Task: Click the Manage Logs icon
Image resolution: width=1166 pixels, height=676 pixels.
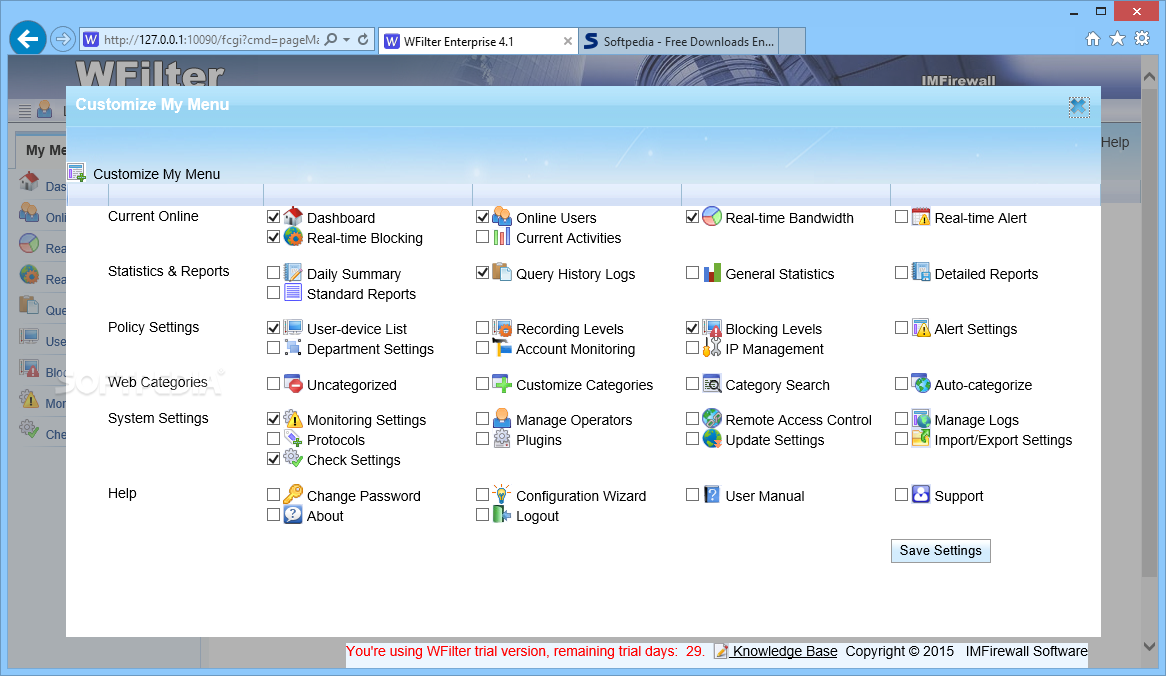Action: pos(921,418)
